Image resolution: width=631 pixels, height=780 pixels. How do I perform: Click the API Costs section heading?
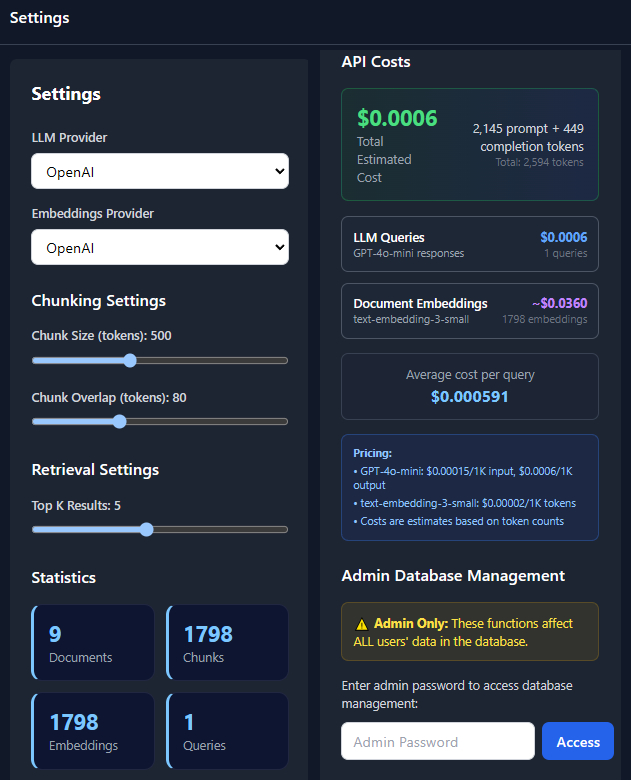pyautogui.click(x=376, y=62)
